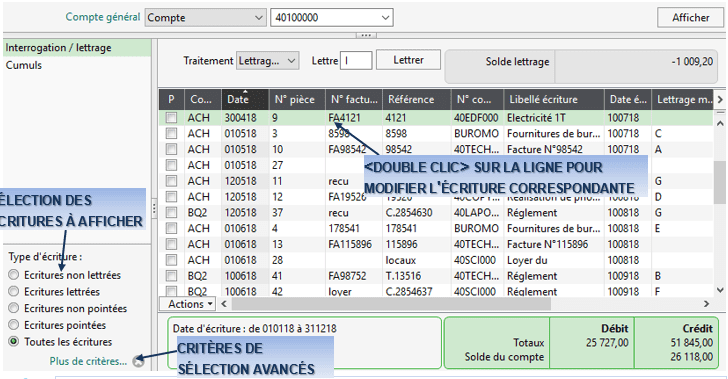The height and width of the screenshot is (379, 728).
Task: Click the horizontal scrollbar right arrow
Action: pyautogui.click(x=707, y=304)
